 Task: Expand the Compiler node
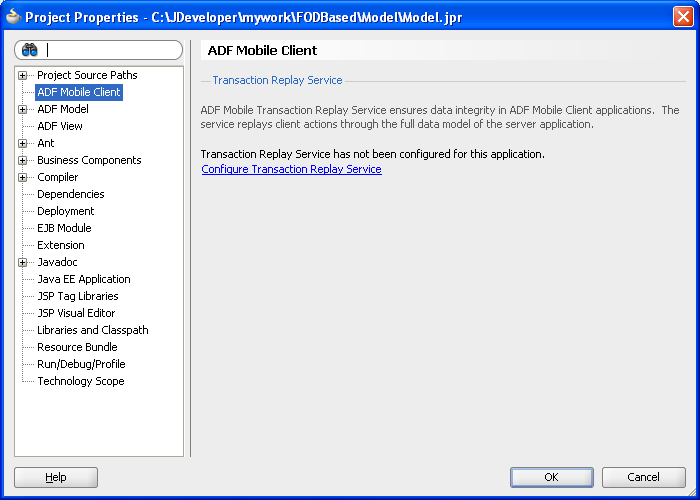click(x=22, y=177)
